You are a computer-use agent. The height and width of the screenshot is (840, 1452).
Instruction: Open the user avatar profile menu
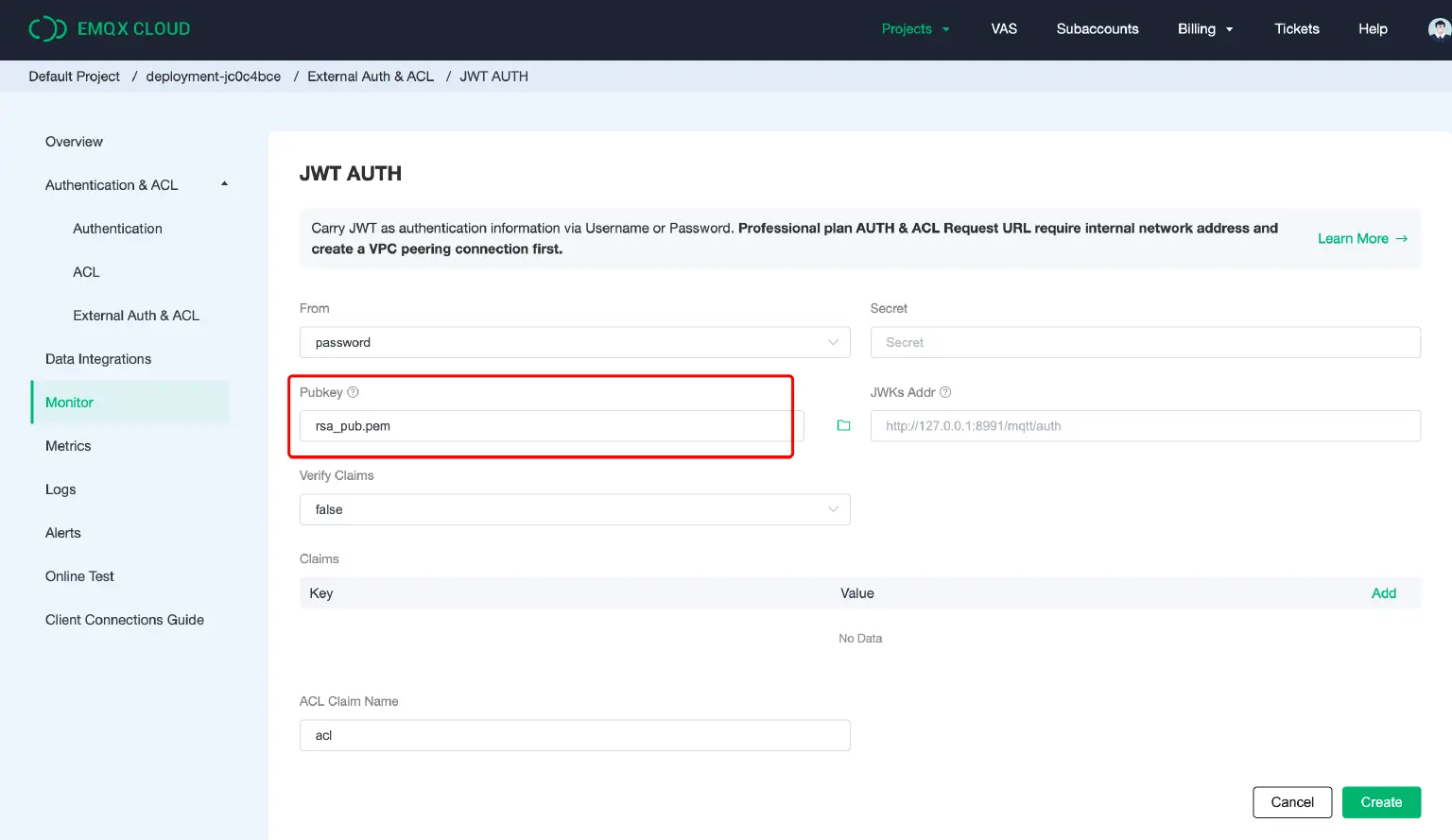pyautogui.click(x=1439, y=29)
